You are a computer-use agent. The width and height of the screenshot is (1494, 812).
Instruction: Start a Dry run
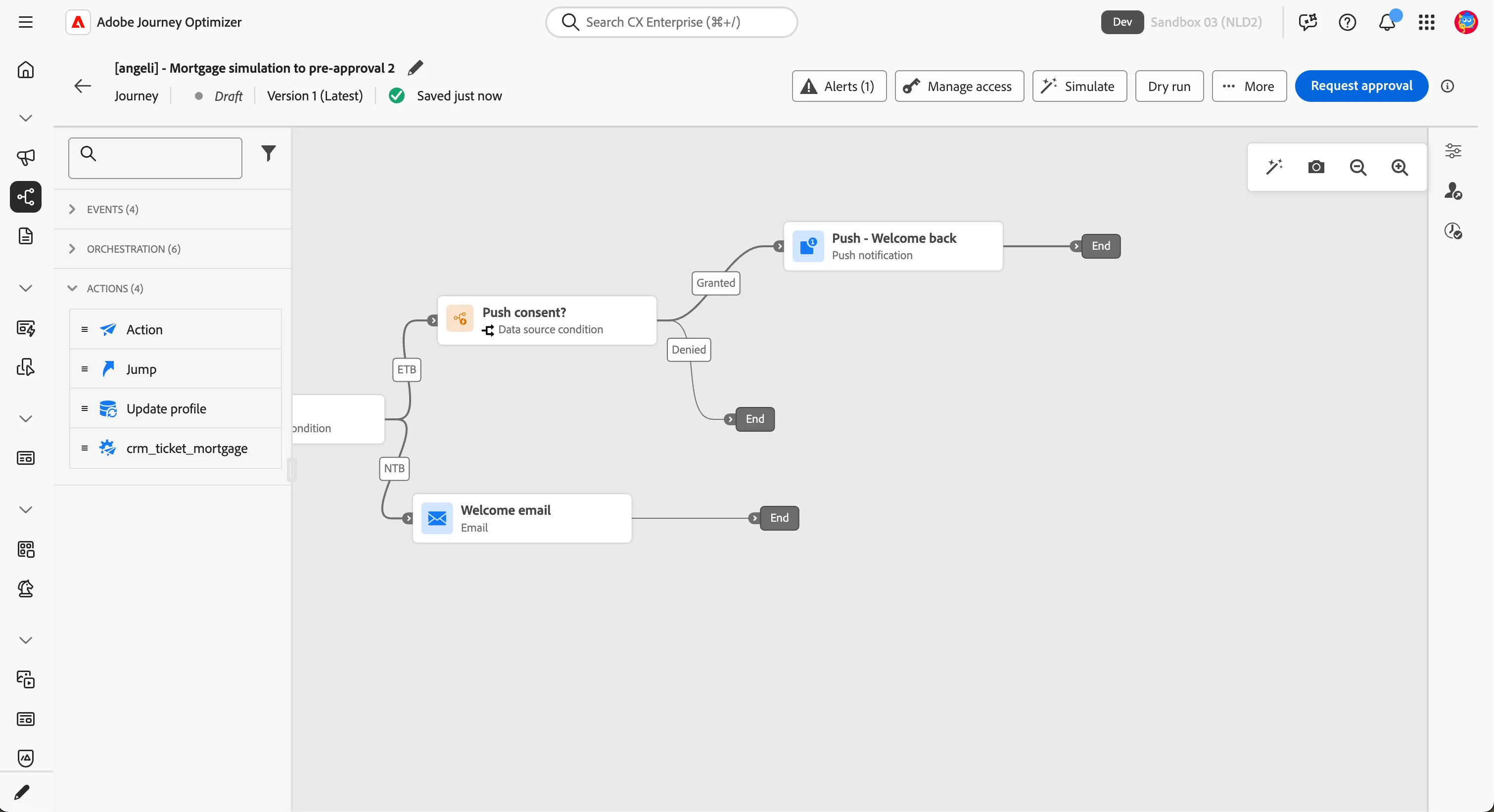[1169, 87]
